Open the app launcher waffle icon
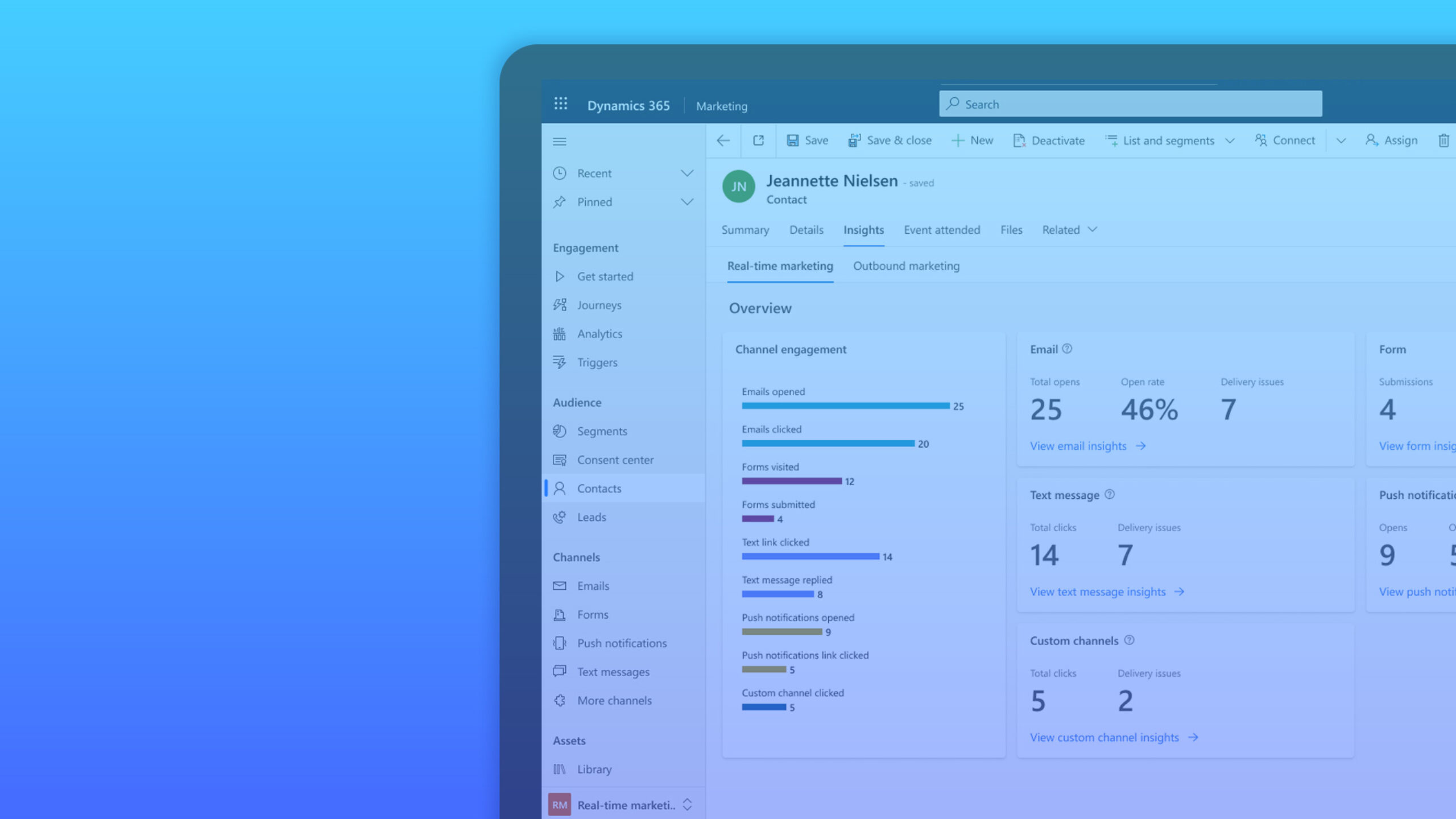1456x819 pixels. [x=561, y=104]
